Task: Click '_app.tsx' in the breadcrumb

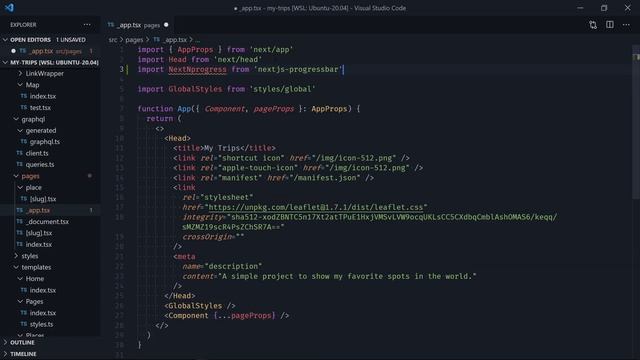Action: [175, 40]
